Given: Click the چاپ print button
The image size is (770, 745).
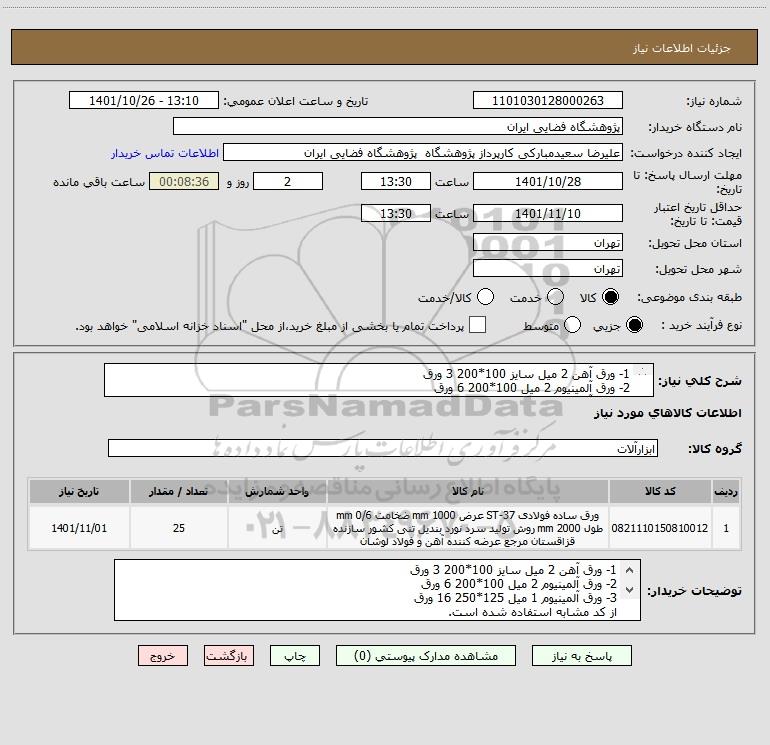Looking at the screenshot, I should click(295, 656).
